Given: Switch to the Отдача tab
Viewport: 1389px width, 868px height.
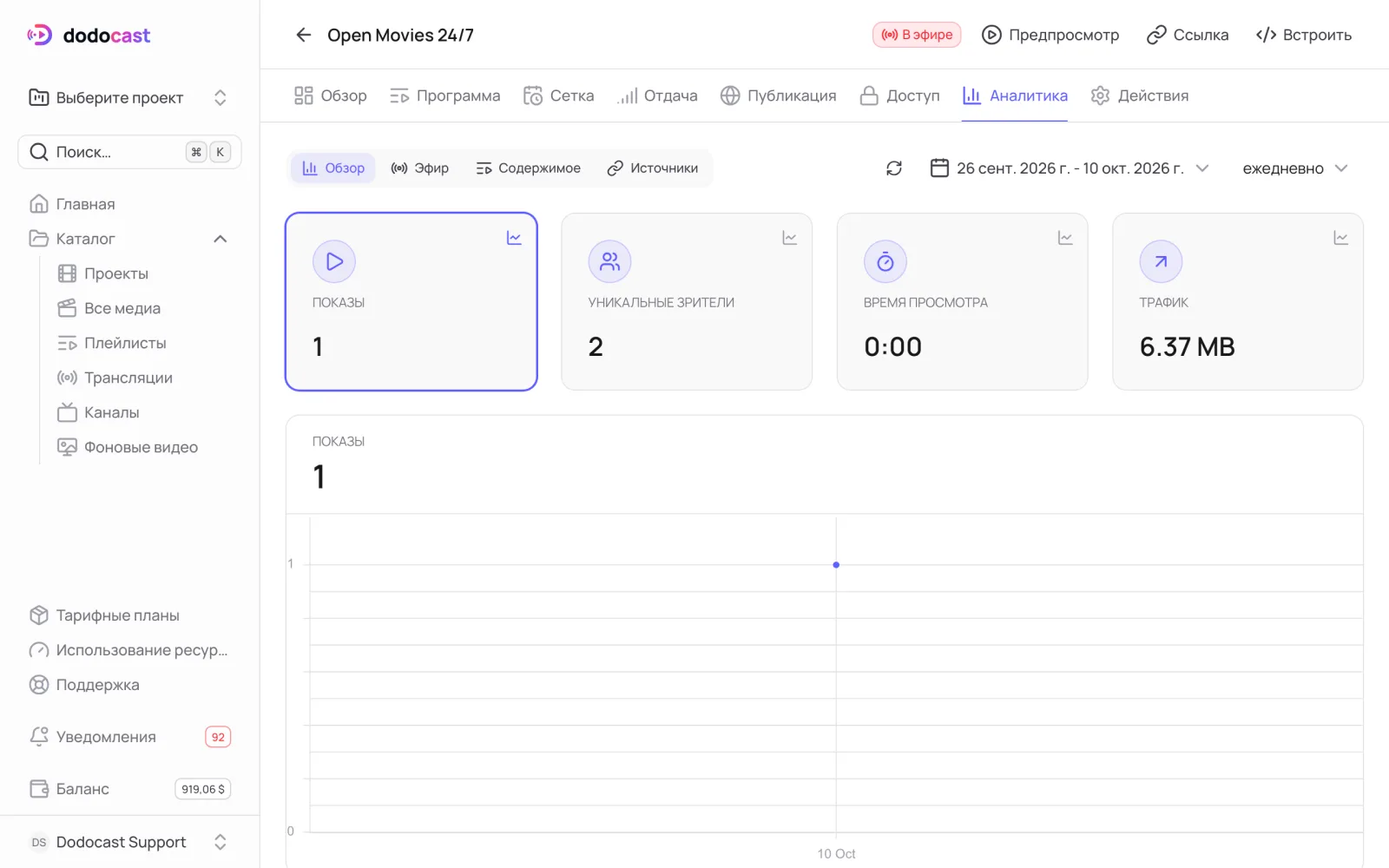Looking at the screenshot, I should coord(657,95).
